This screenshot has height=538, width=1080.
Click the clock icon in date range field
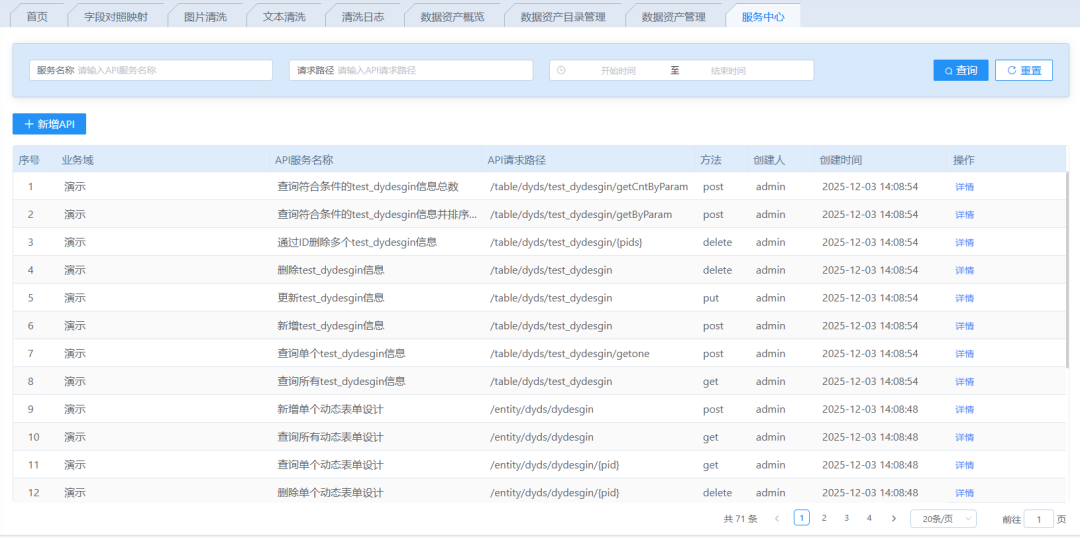561,70
